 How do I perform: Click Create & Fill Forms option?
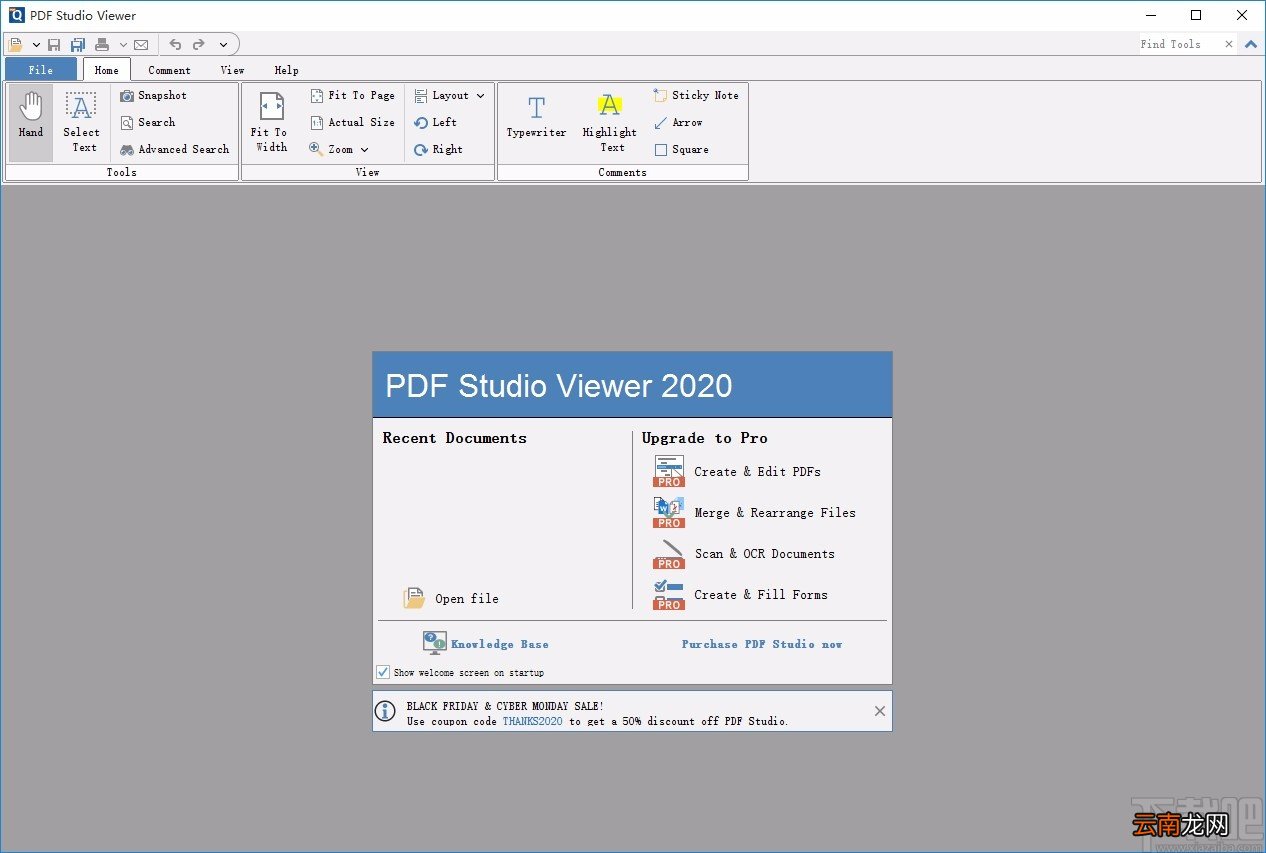point(740,594)
